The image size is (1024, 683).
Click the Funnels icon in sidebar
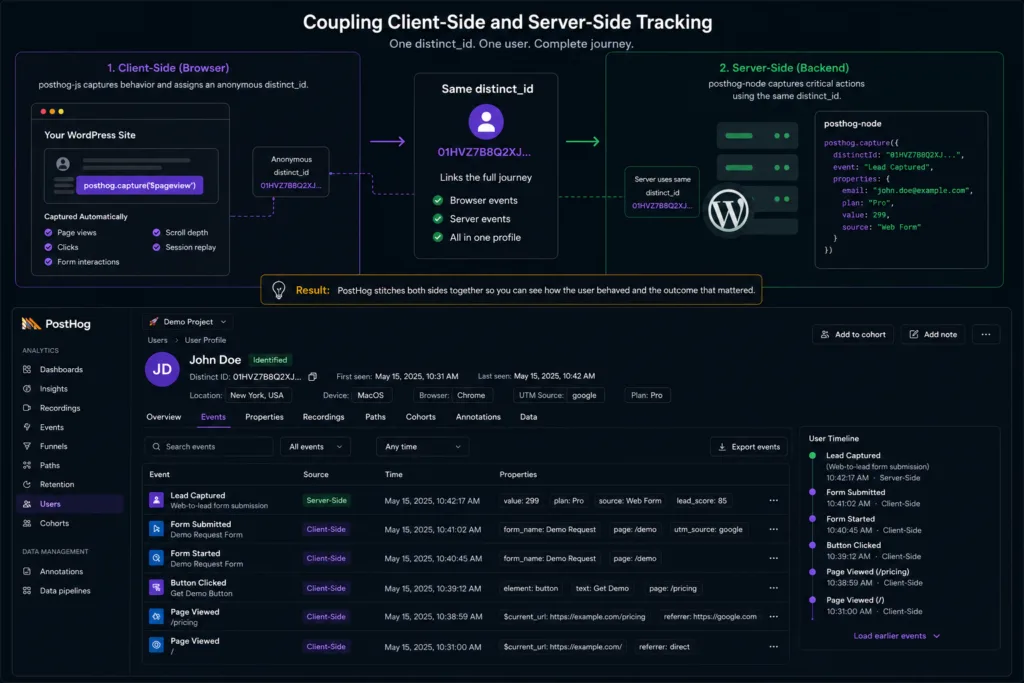(27, 446)
